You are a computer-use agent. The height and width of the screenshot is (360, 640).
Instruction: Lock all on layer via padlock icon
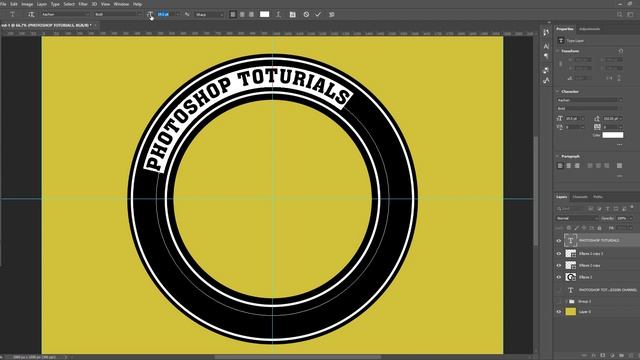click(x=600, y=228)
